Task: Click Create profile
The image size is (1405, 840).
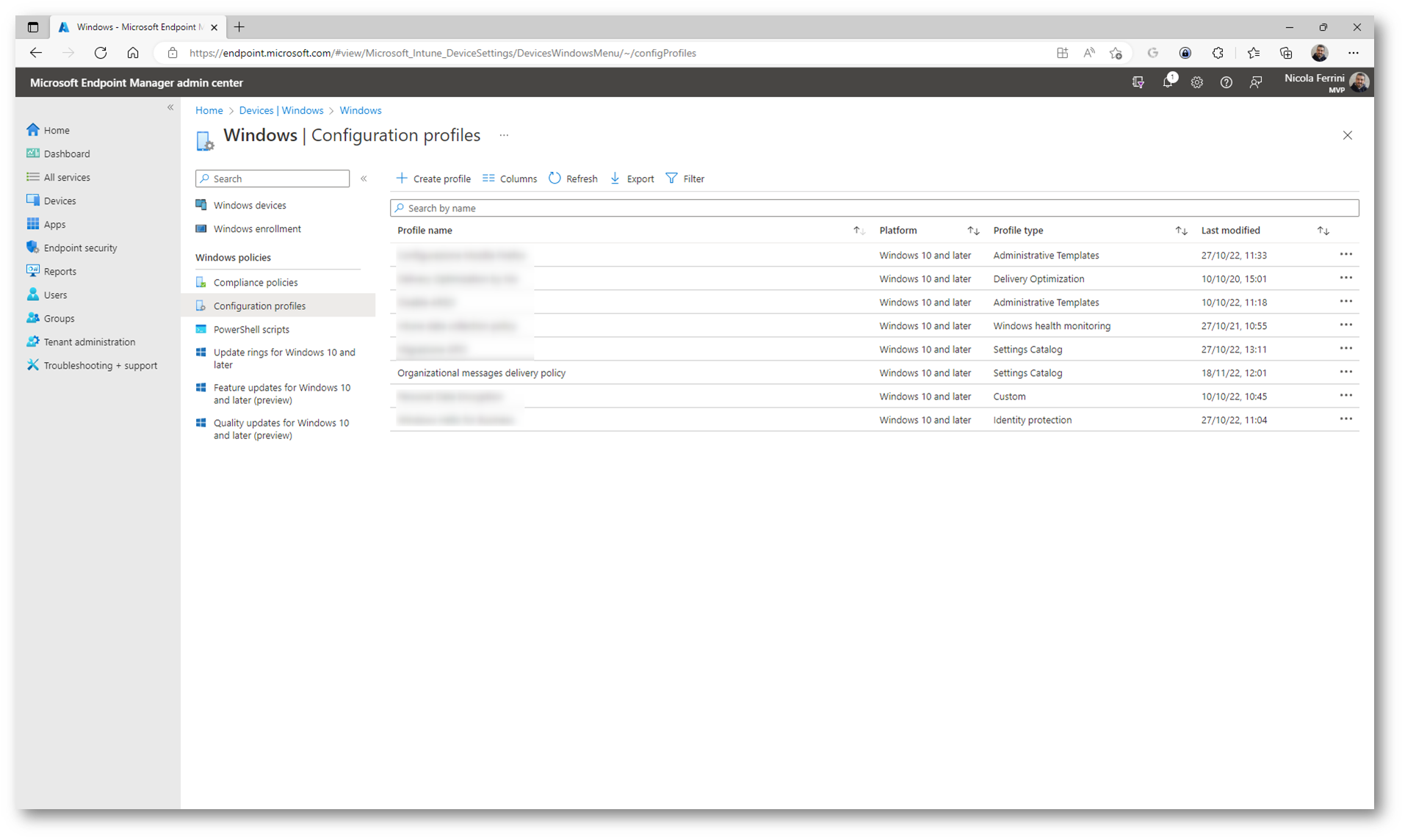Action: 433,178
